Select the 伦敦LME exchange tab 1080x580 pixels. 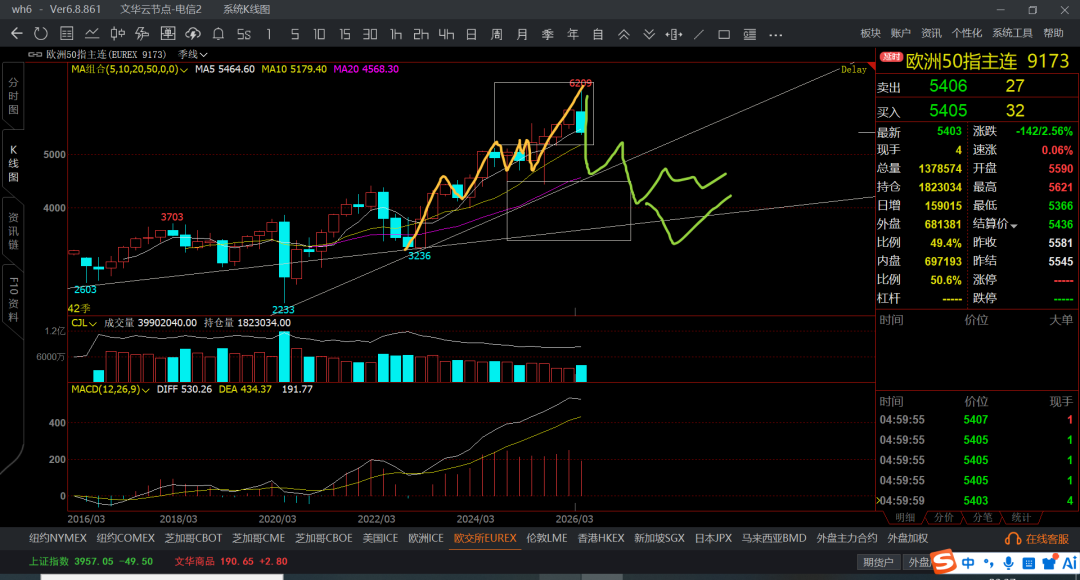pos(547,539)
